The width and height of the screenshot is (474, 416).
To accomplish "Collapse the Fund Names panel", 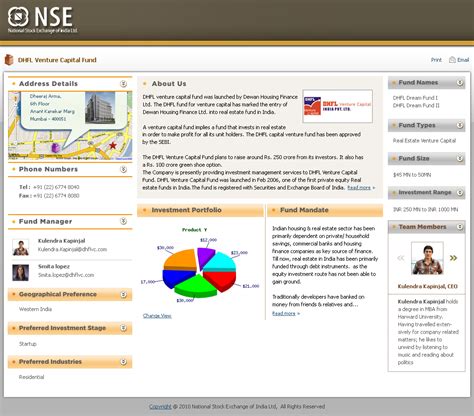I will coord(460,83).
